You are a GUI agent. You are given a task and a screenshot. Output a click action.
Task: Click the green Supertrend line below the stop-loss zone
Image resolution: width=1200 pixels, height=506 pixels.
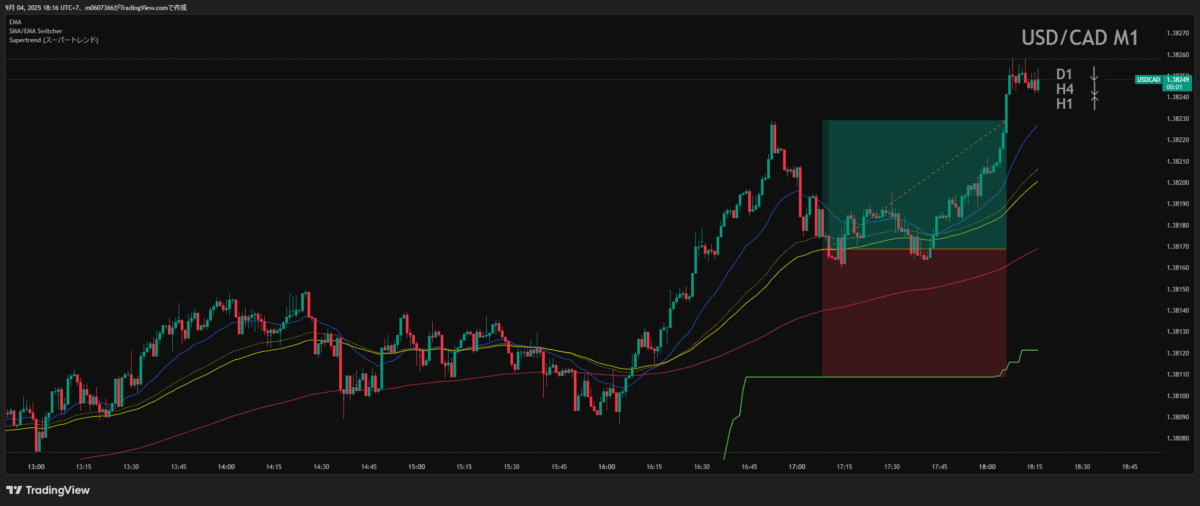tap(870, 377)
